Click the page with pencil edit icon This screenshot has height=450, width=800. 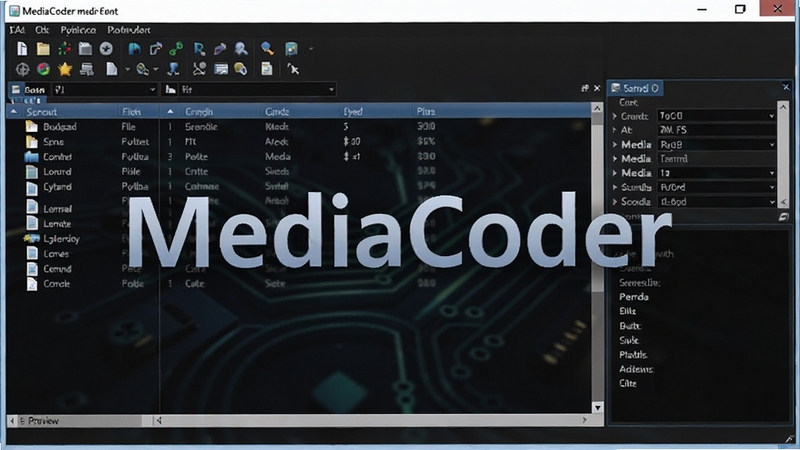156,49
